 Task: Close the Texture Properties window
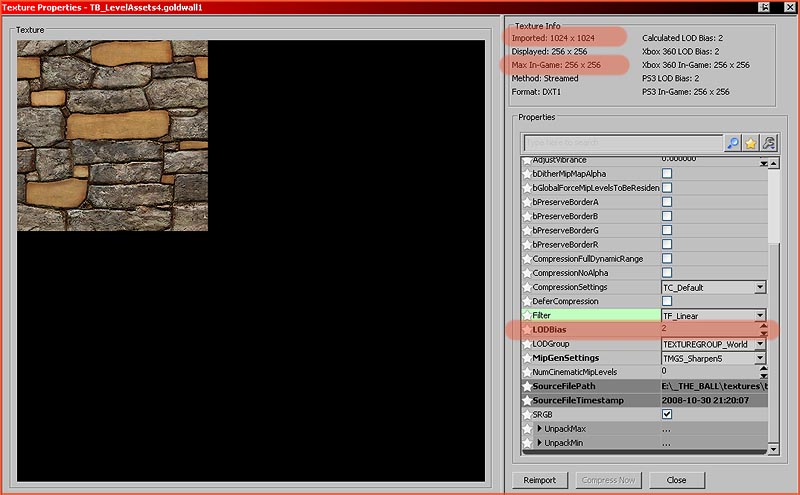click(x=789, y=7)
